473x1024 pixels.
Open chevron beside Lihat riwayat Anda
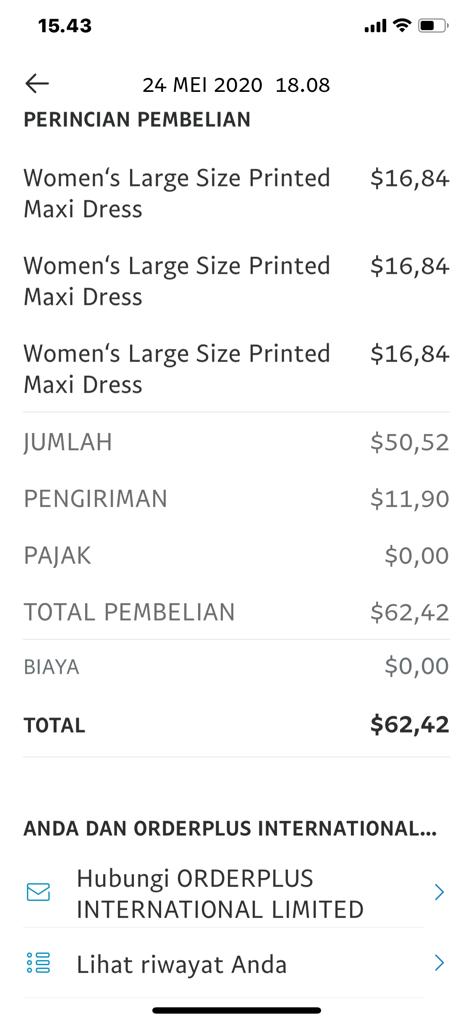439,963
